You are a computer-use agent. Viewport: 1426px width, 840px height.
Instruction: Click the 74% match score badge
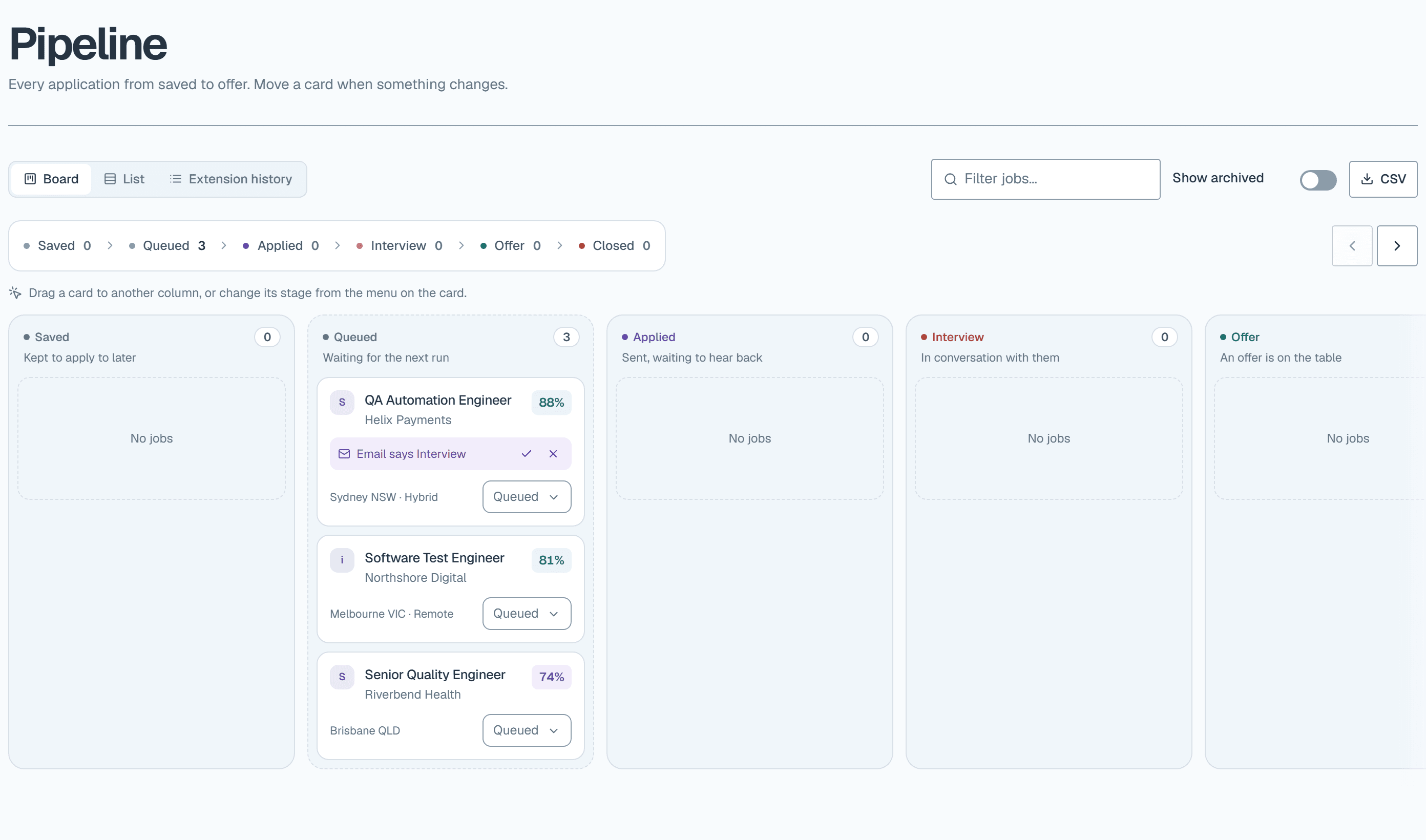click(551, 677)
